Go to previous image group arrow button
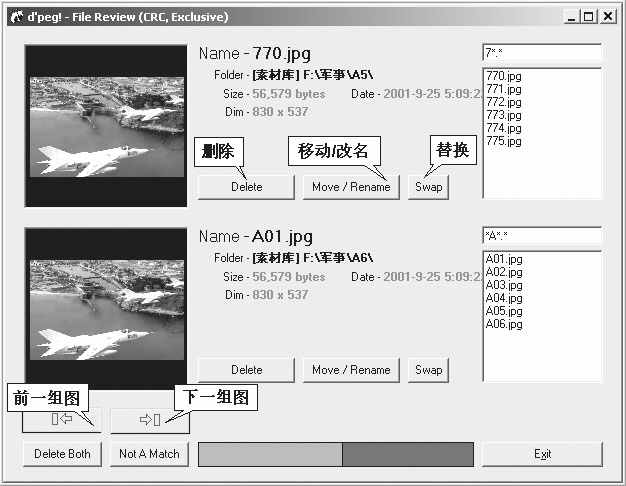The image size is (626, 486). (x=61, y=419)
